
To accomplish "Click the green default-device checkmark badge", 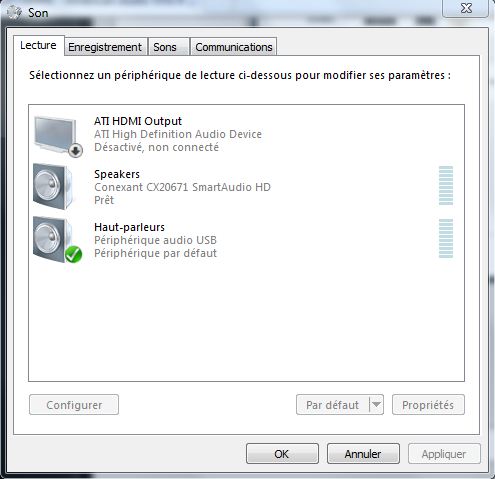I will point(73,254).
